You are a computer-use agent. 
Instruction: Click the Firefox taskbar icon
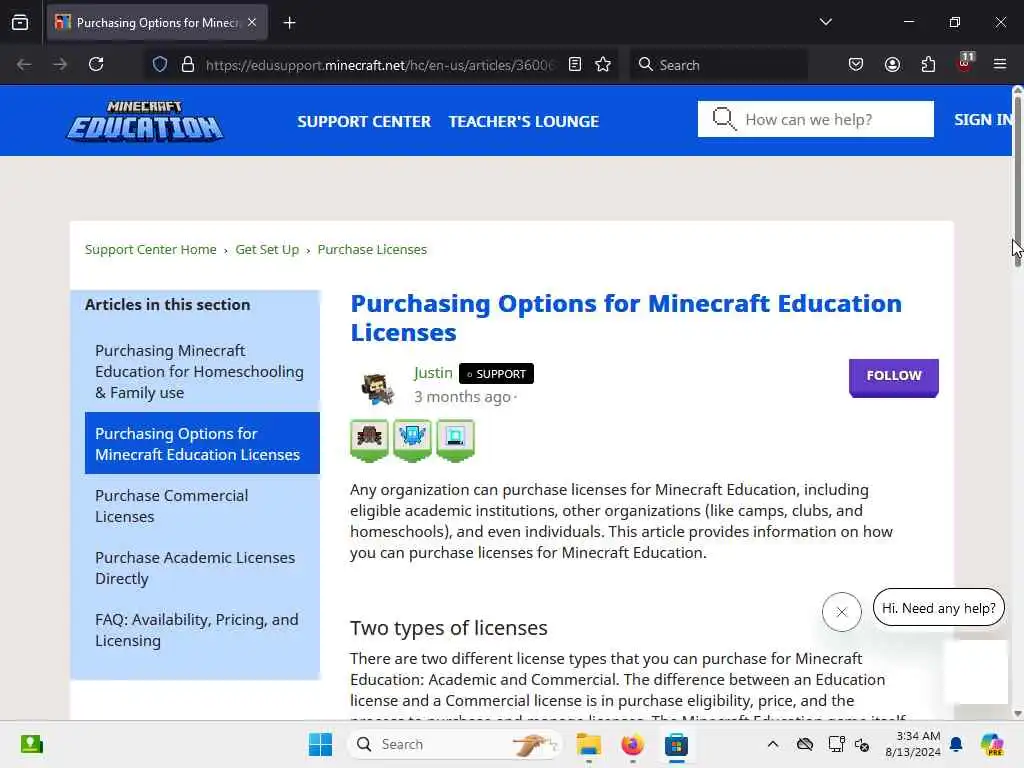[632, 744]
